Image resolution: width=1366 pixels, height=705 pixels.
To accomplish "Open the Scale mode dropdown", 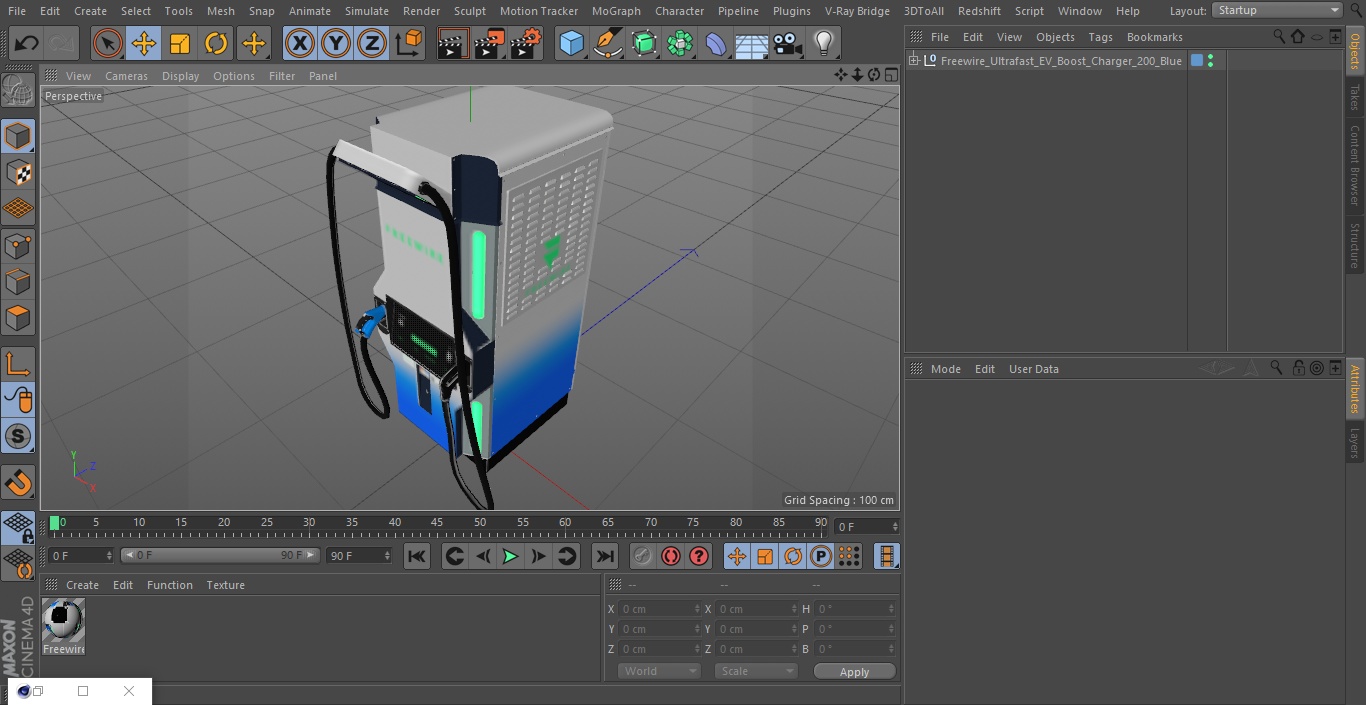I will point(756,671).
